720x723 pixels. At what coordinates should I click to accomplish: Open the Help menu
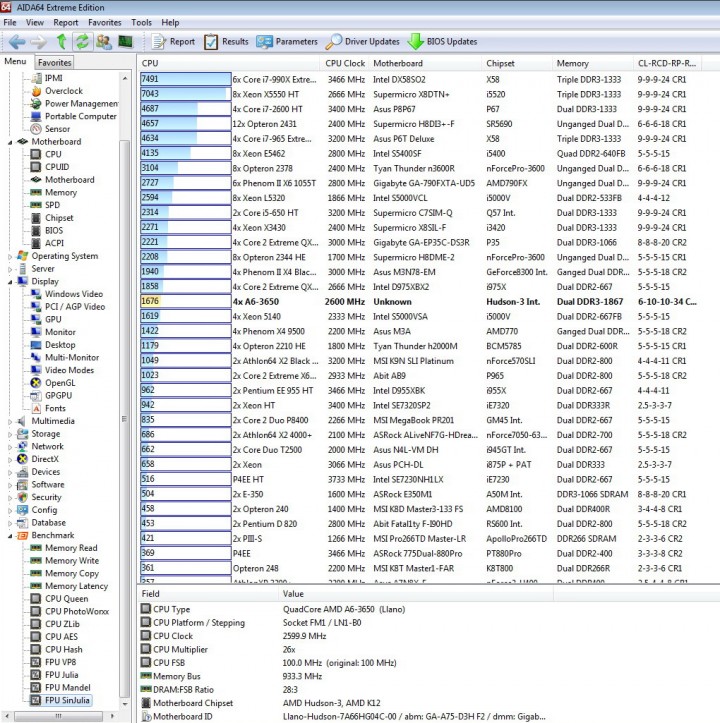coord(170,23)
